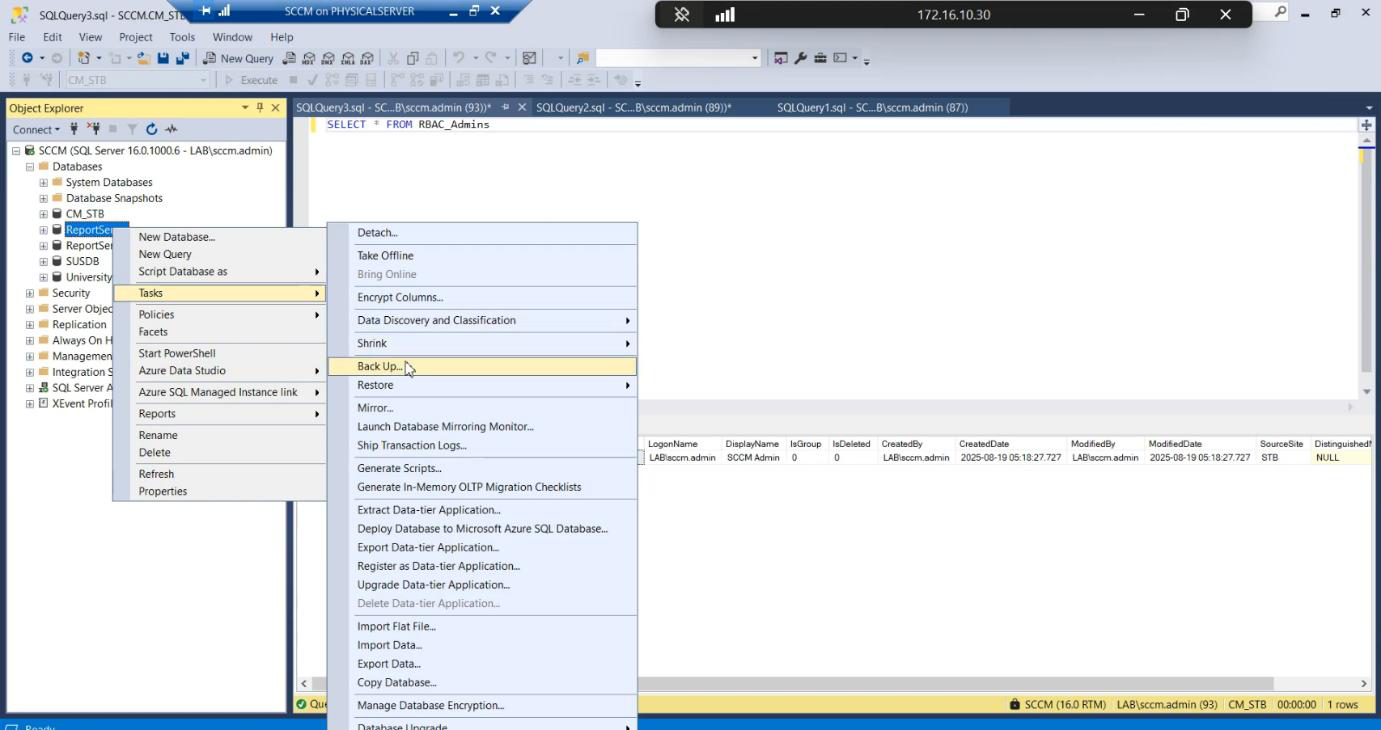Click the Analysis Services DAX Query icon
Image resolution: width=1381 pixels, height=730 pixels.
coord(367,58)
